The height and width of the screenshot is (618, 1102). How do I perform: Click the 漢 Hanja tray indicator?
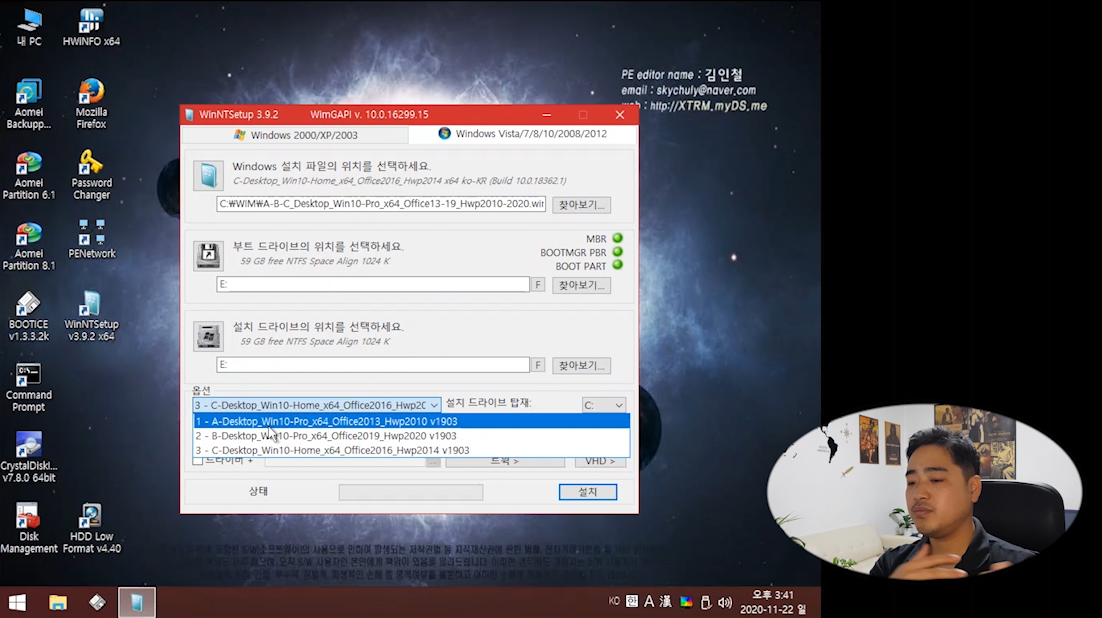click(x=666, y=601)
